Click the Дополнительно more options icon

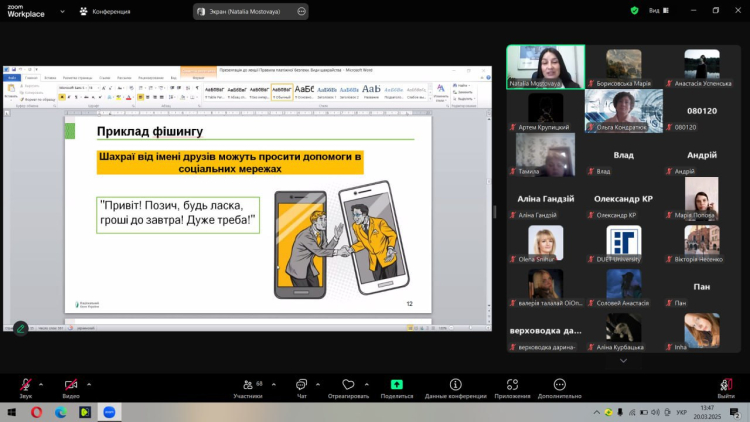559,386
